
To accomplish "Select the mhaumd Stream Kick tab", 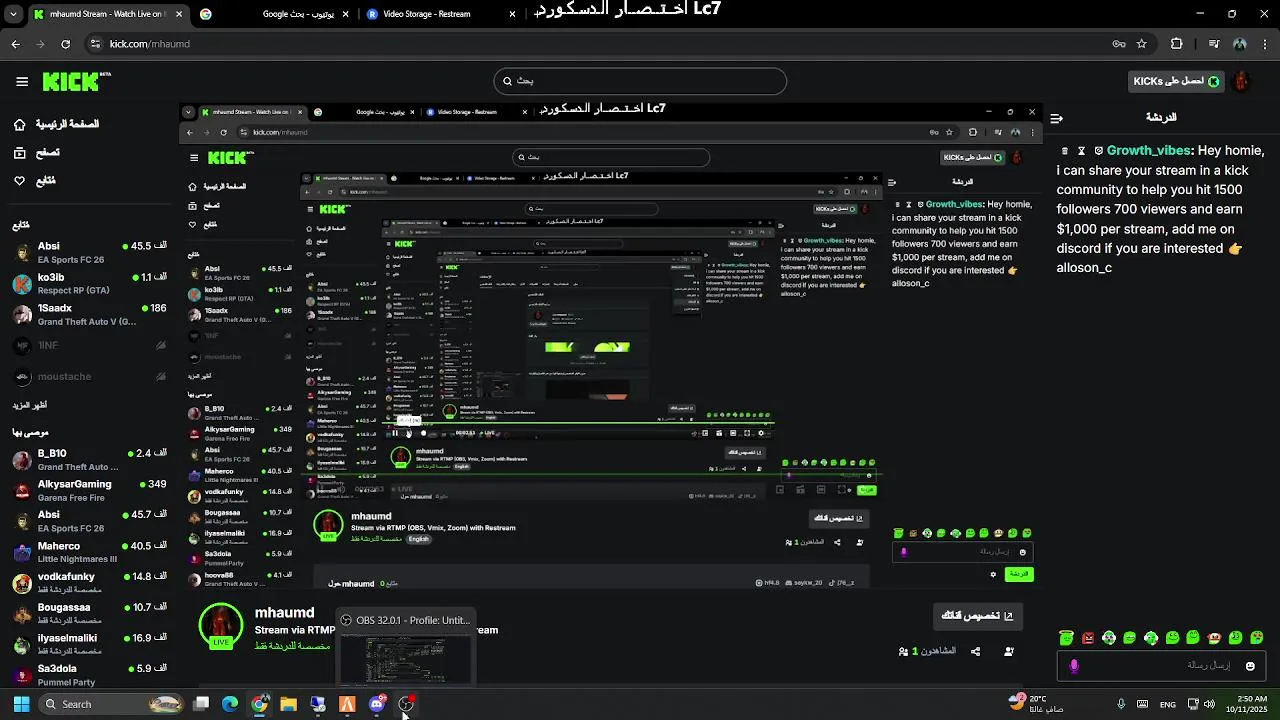I will pyautogui.click(x=108, y=14).
